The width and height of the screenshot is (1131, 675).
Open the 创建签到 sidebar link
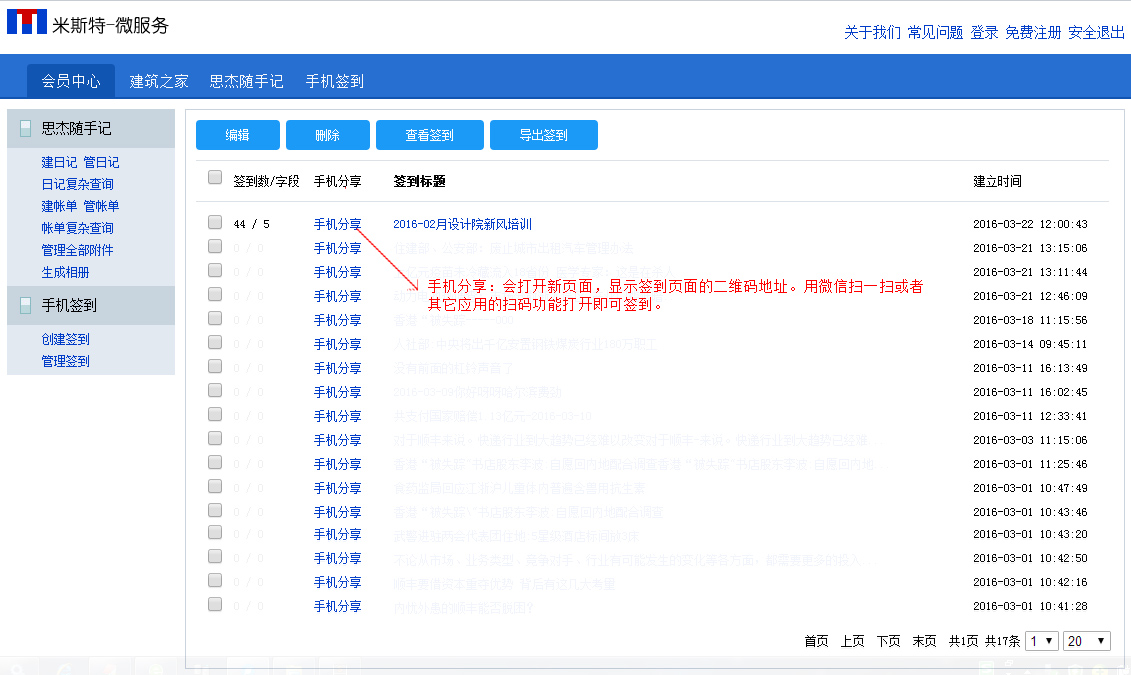(x=65, y=339)
